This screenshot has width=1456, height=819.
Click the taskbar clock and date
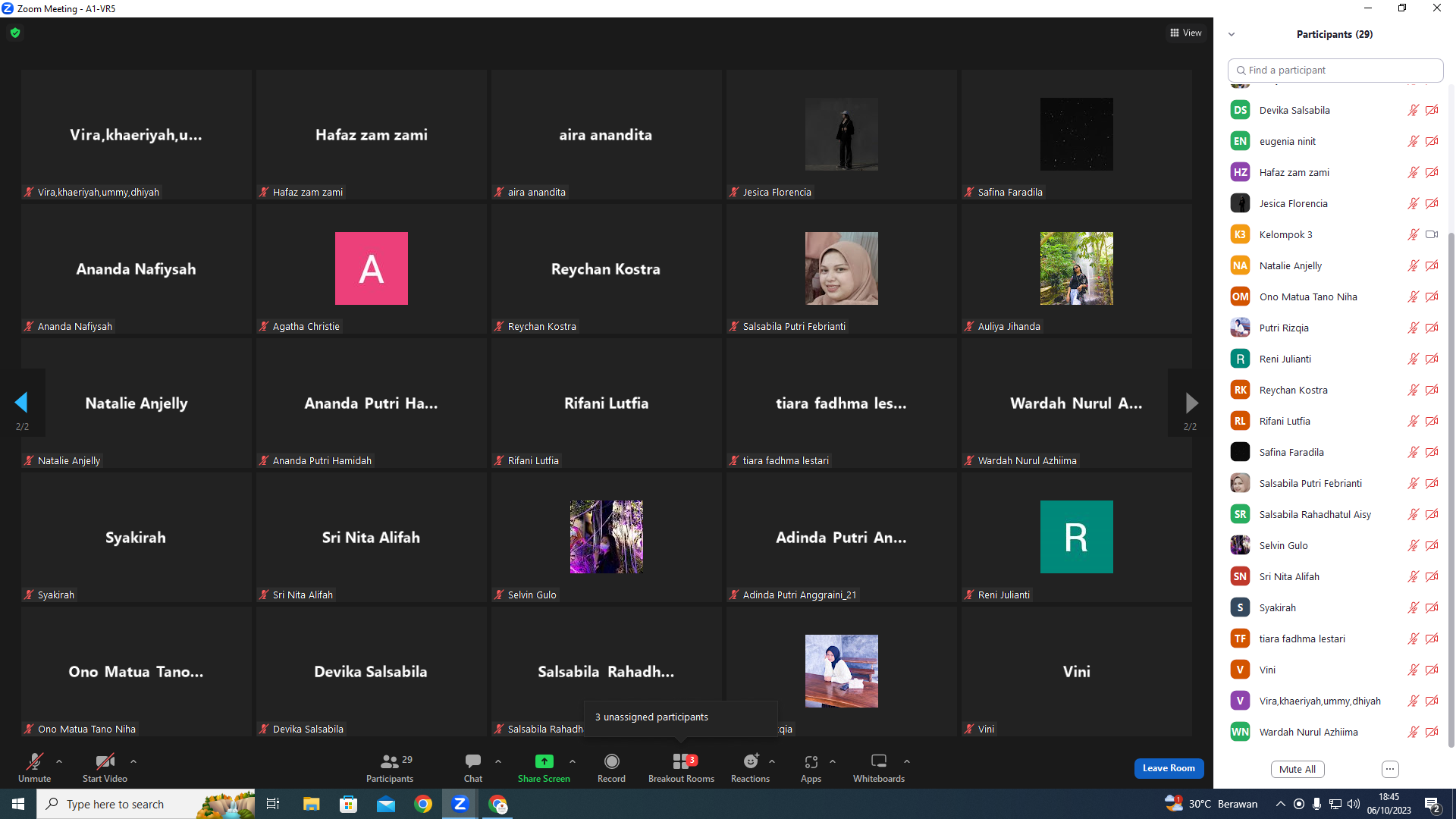(x=1389, y=804)
